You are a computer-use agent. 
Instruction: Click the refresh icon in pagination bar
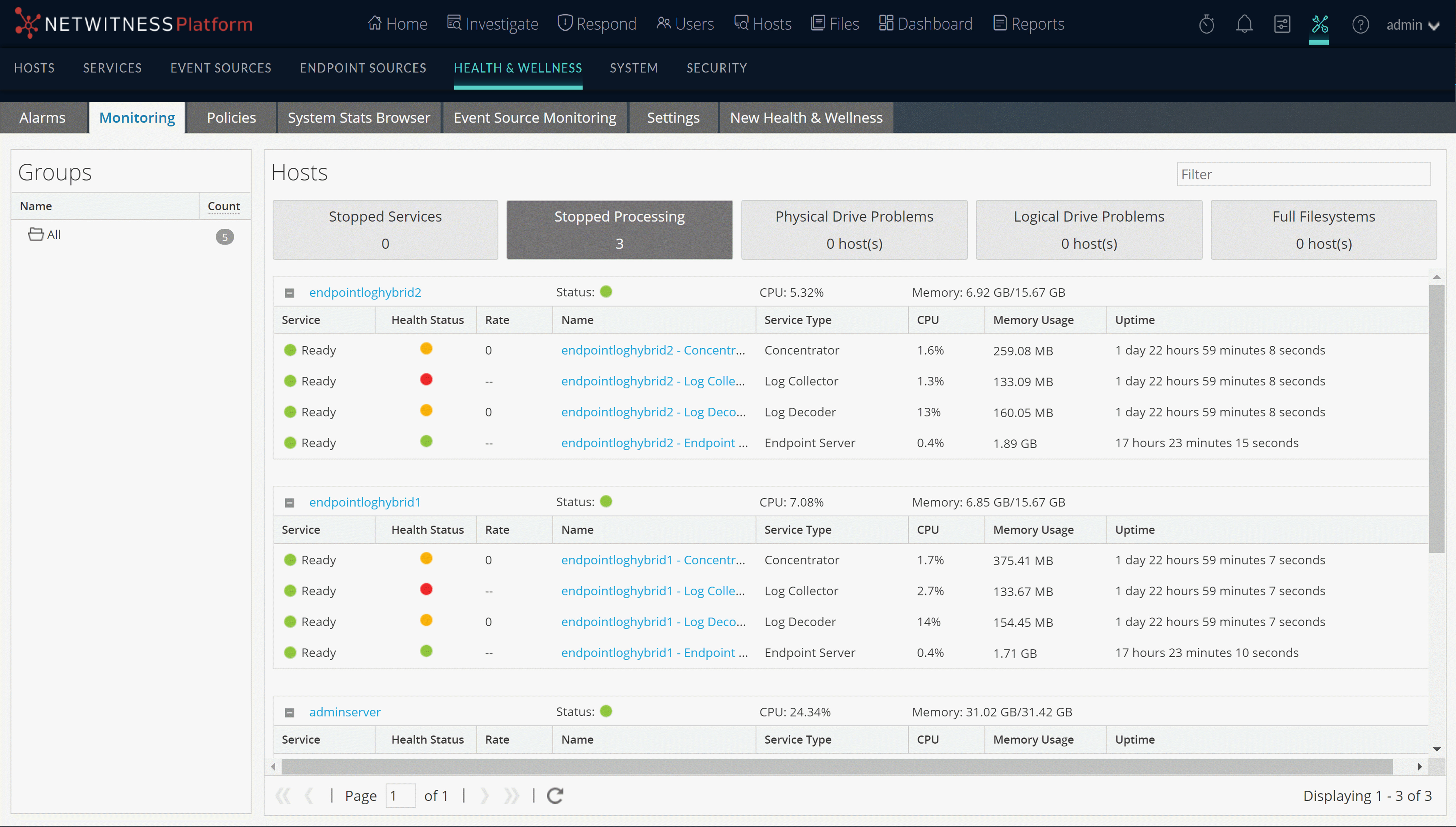(x=555, y=796)
